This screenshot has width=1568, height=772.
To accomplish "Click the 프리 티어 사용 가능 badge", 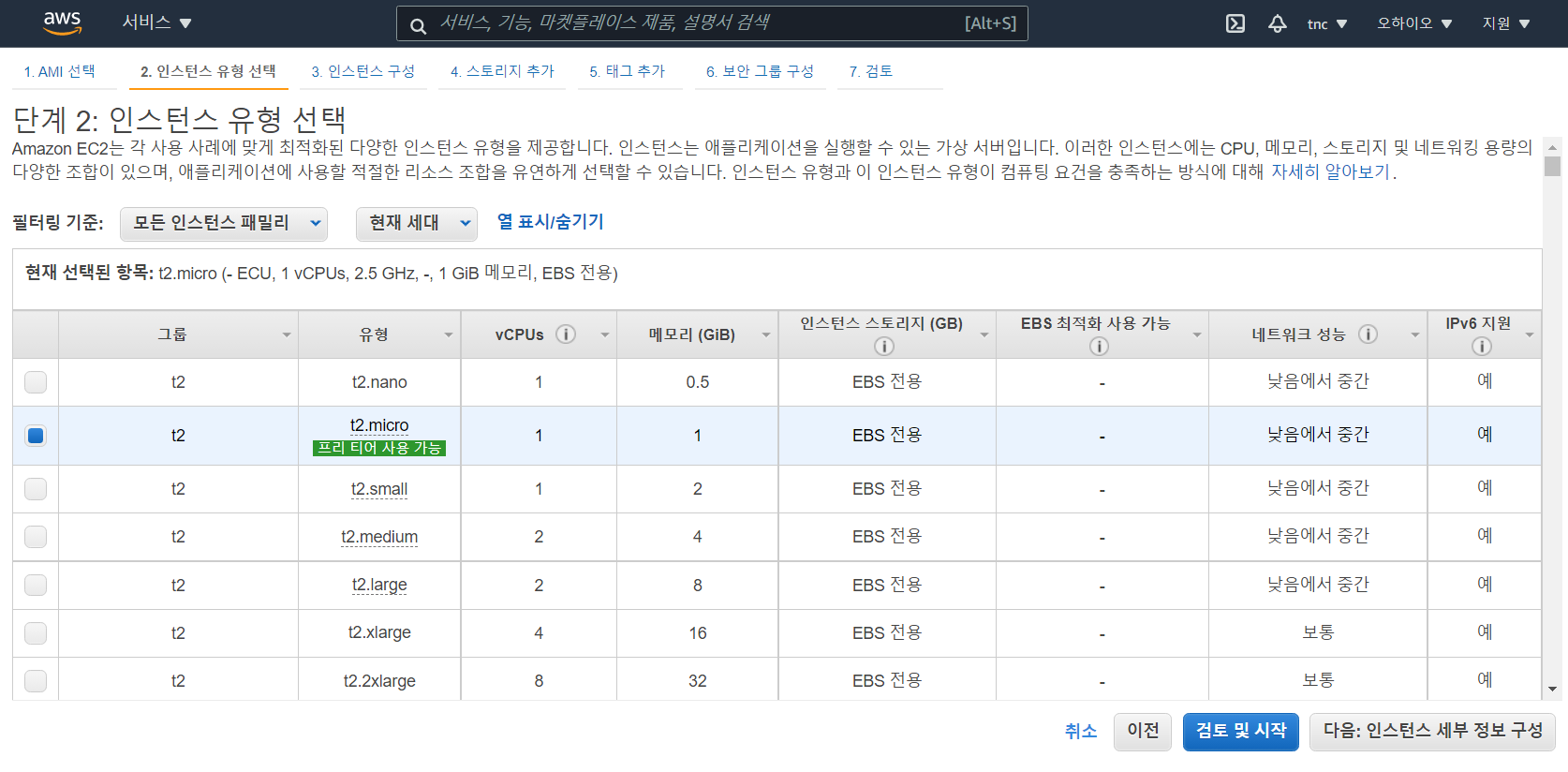I will click(x=379, y=448).
